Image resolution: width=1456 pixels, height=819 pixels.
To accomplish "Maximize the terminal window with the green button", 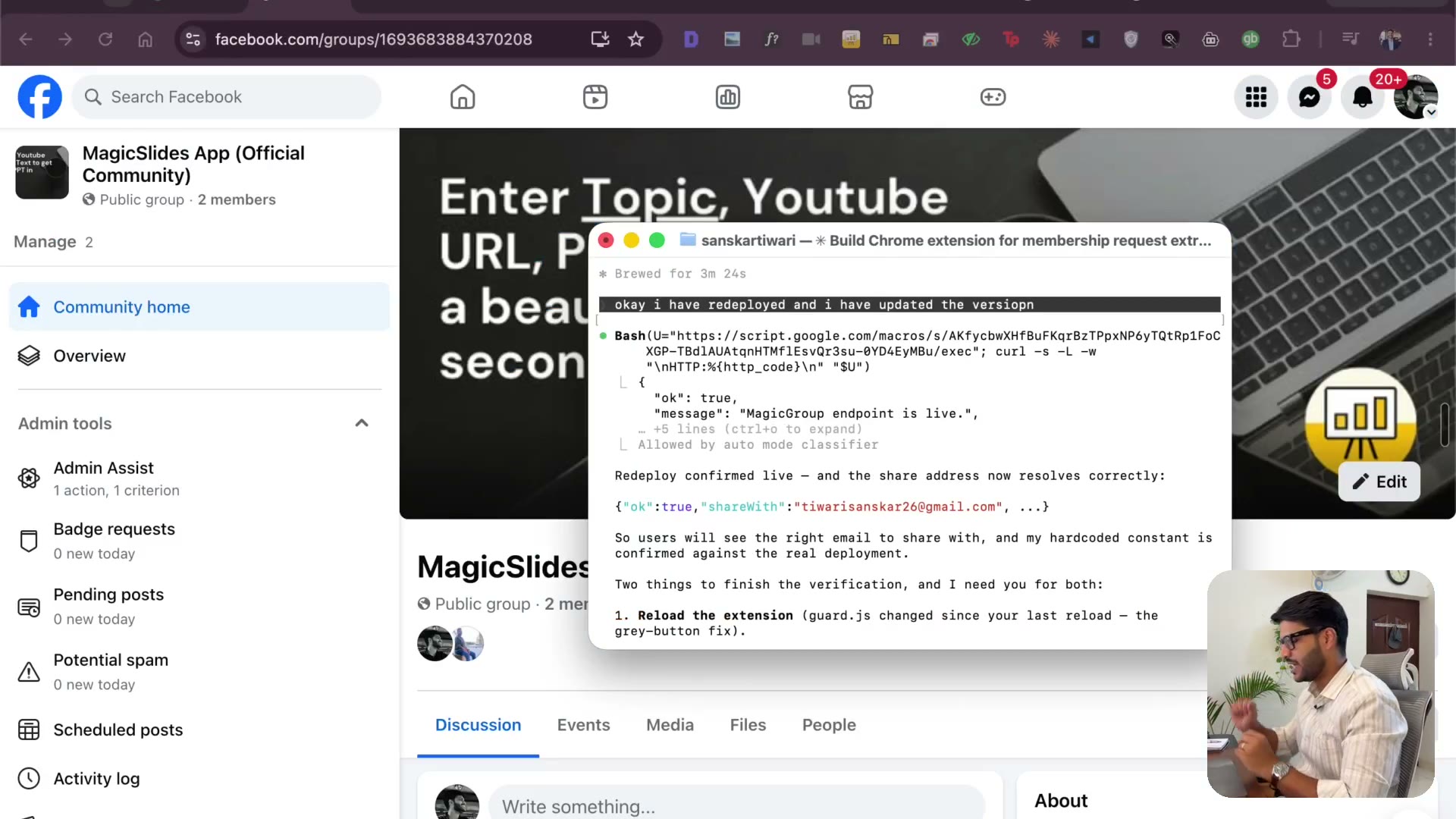I will [657, 240].
